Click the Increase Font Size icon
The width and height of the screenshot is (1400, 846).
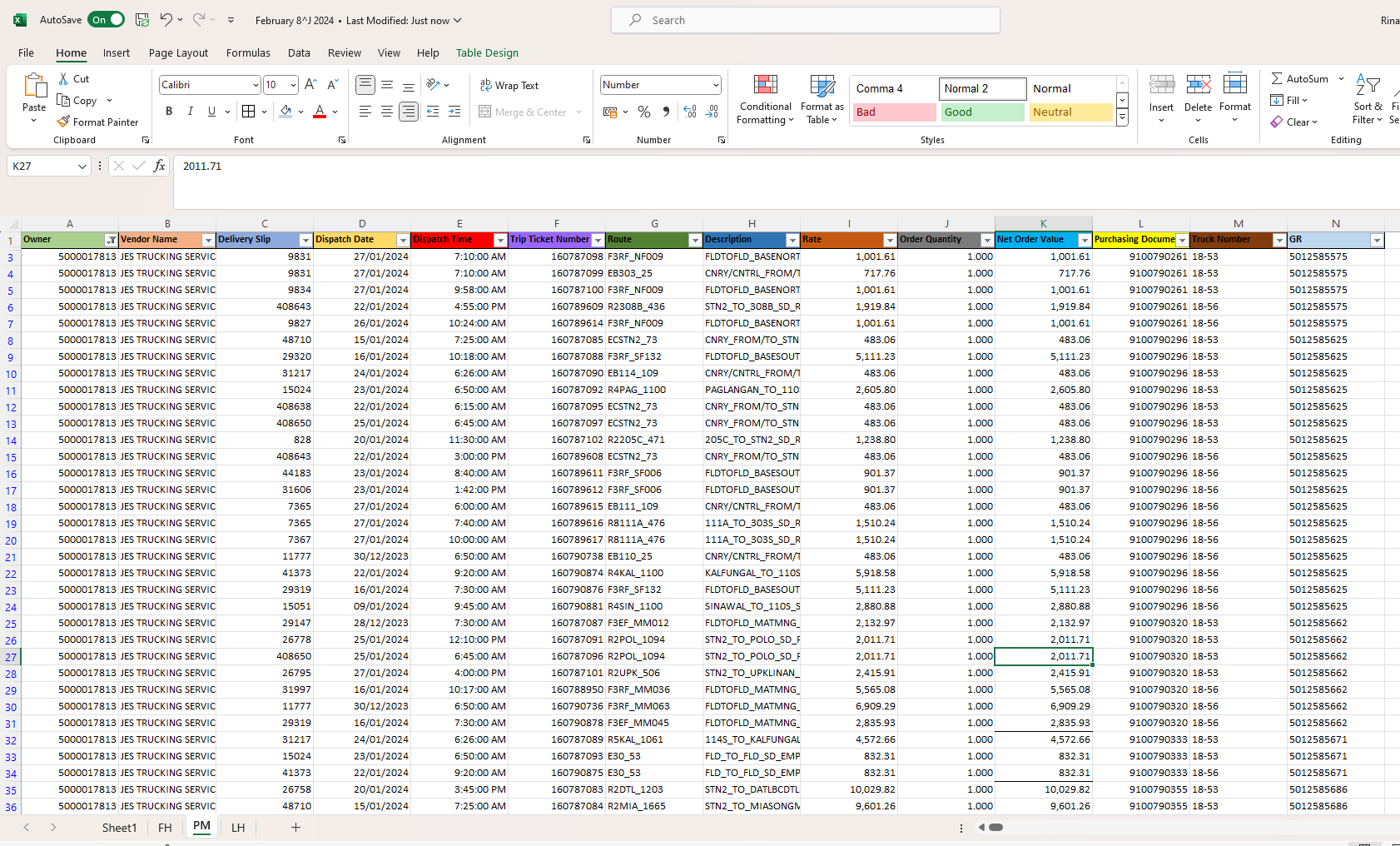pyautogui.click(x=310, y=85)
